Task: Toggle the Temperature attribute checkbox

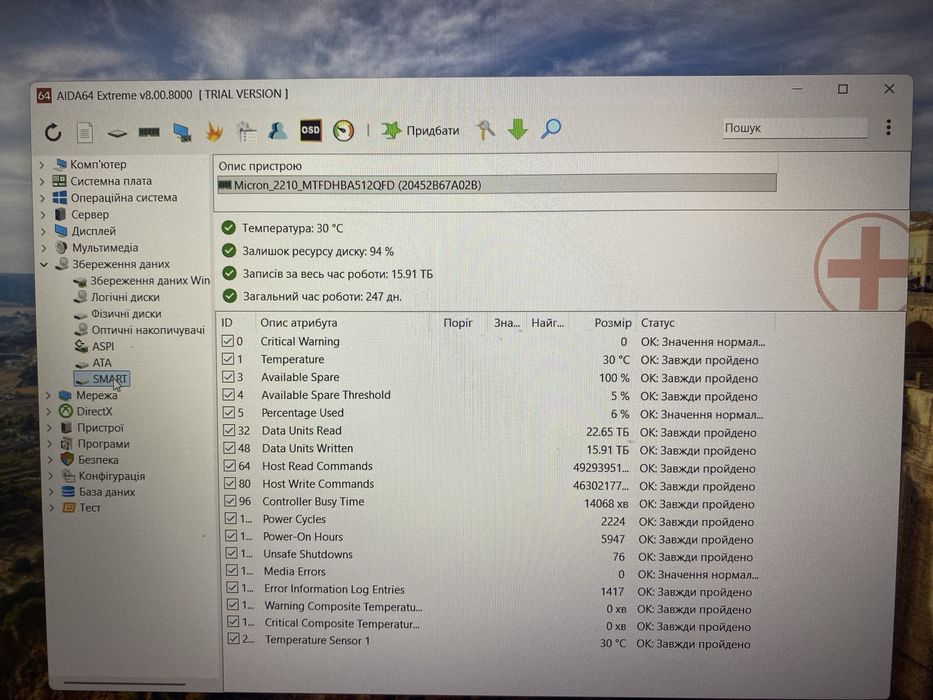Action: pyautogui.click(x=228, y=359)
